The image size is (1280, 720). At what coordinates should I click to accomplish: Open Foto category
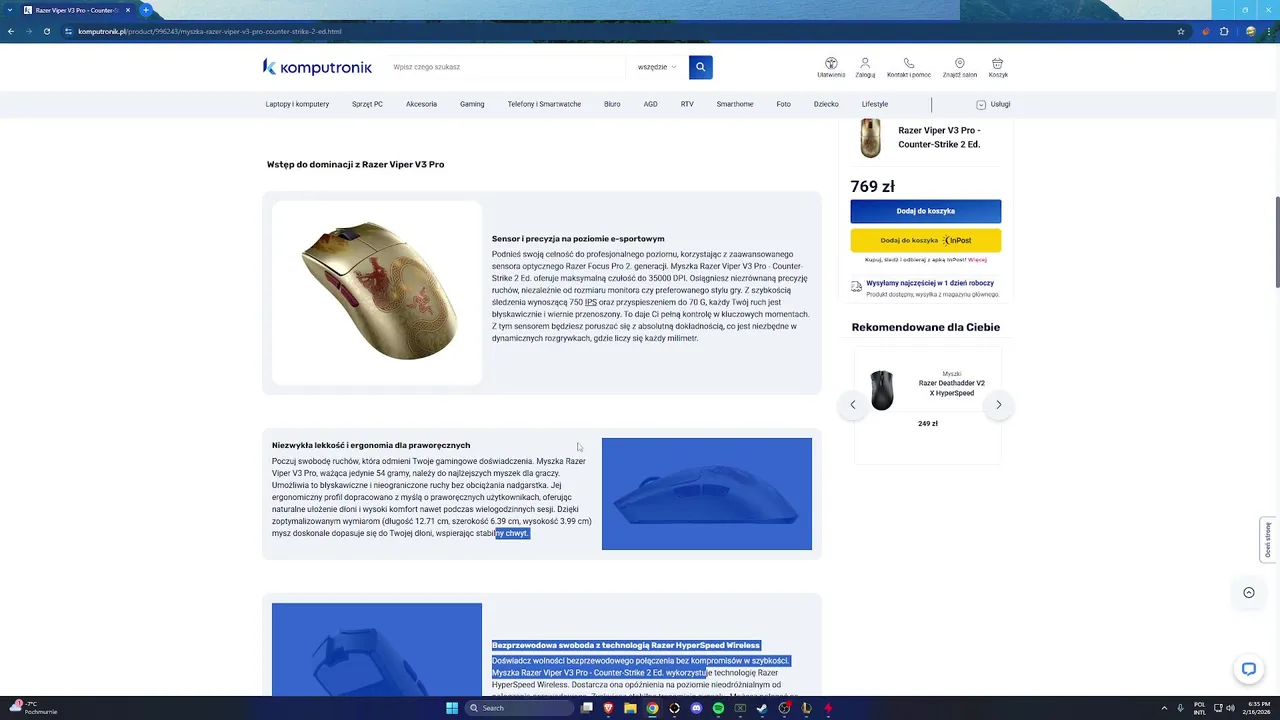coord(783,104)
